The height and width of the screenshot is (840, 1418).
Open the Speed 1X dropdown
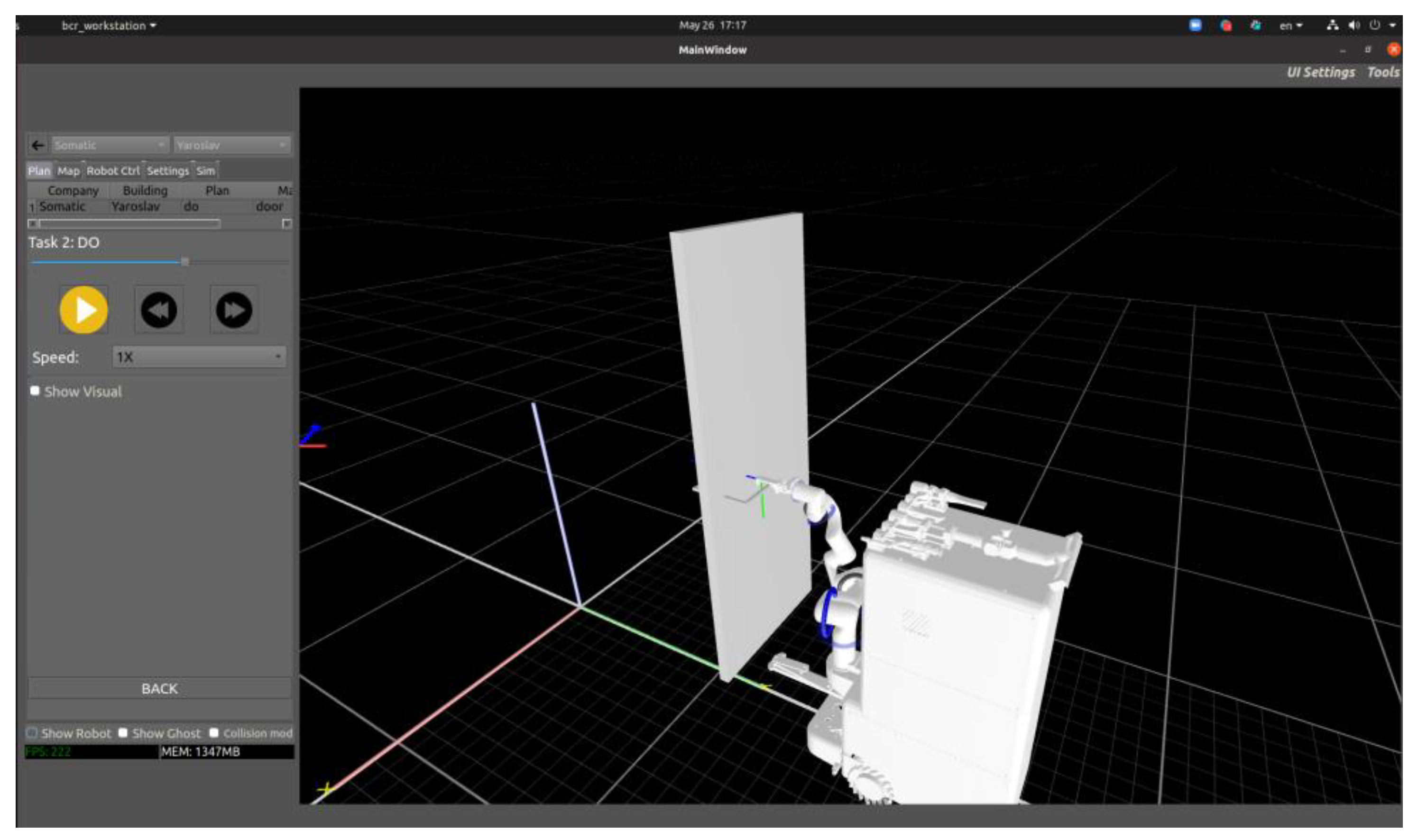(x=199, y=357)
